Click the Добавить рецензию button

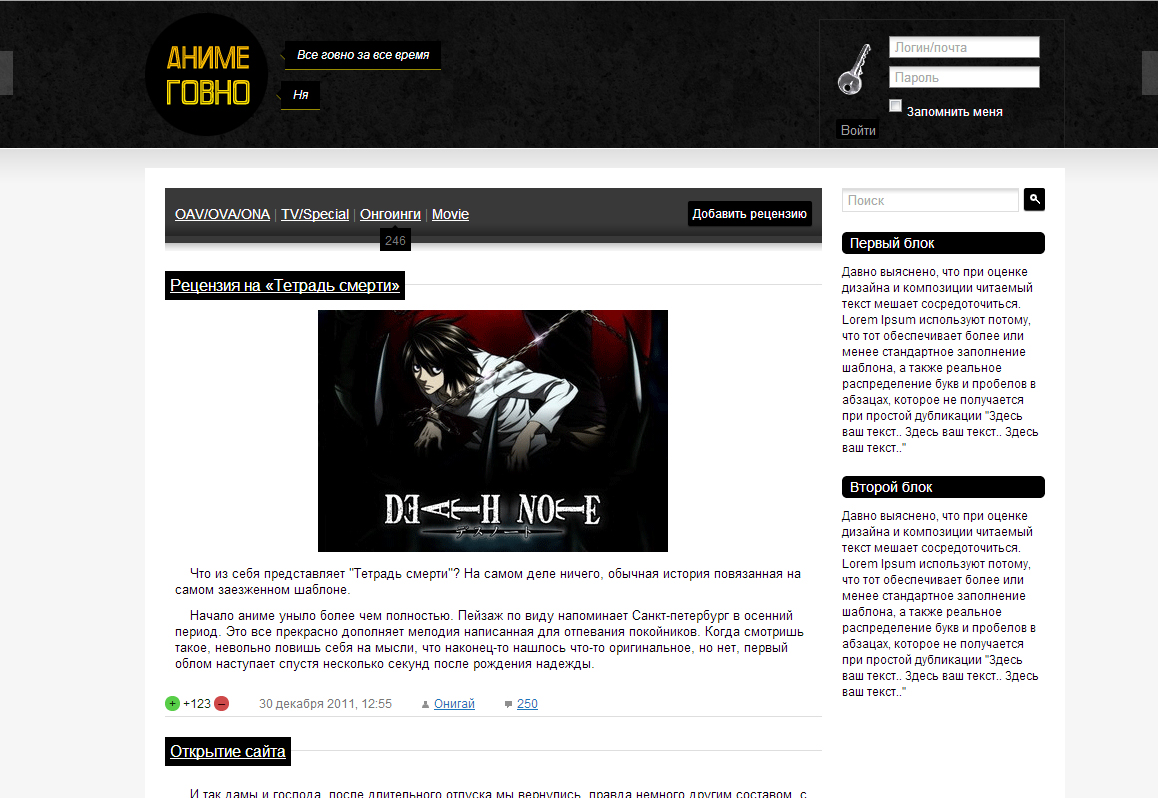[x=750, y=213]
